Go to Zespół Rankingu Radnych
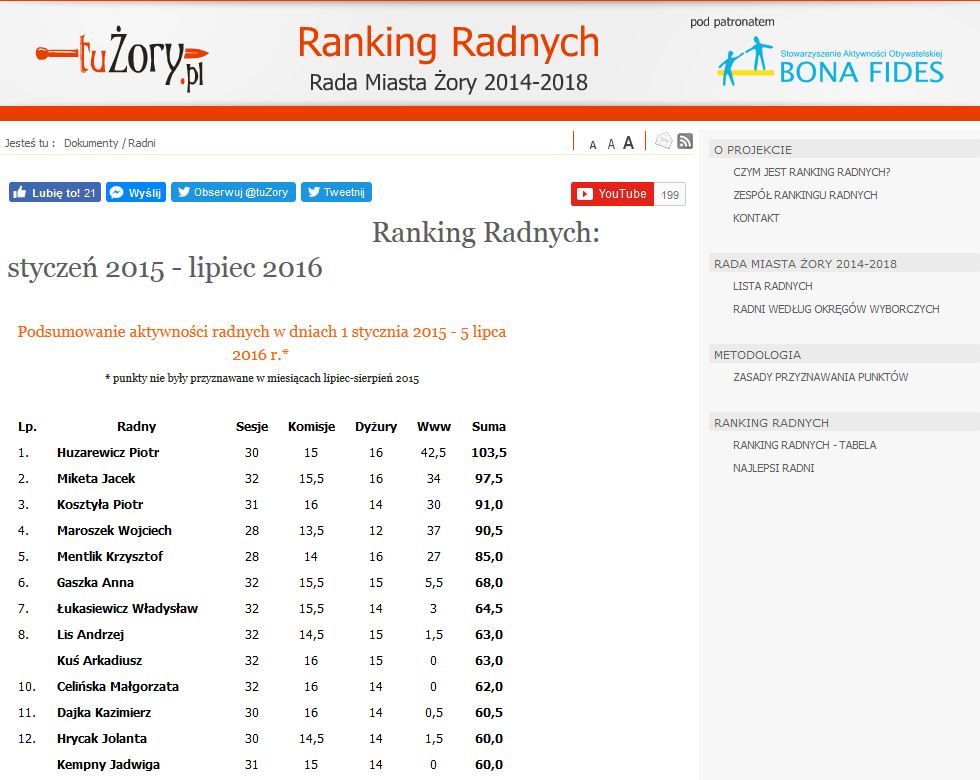 [805, 195]
